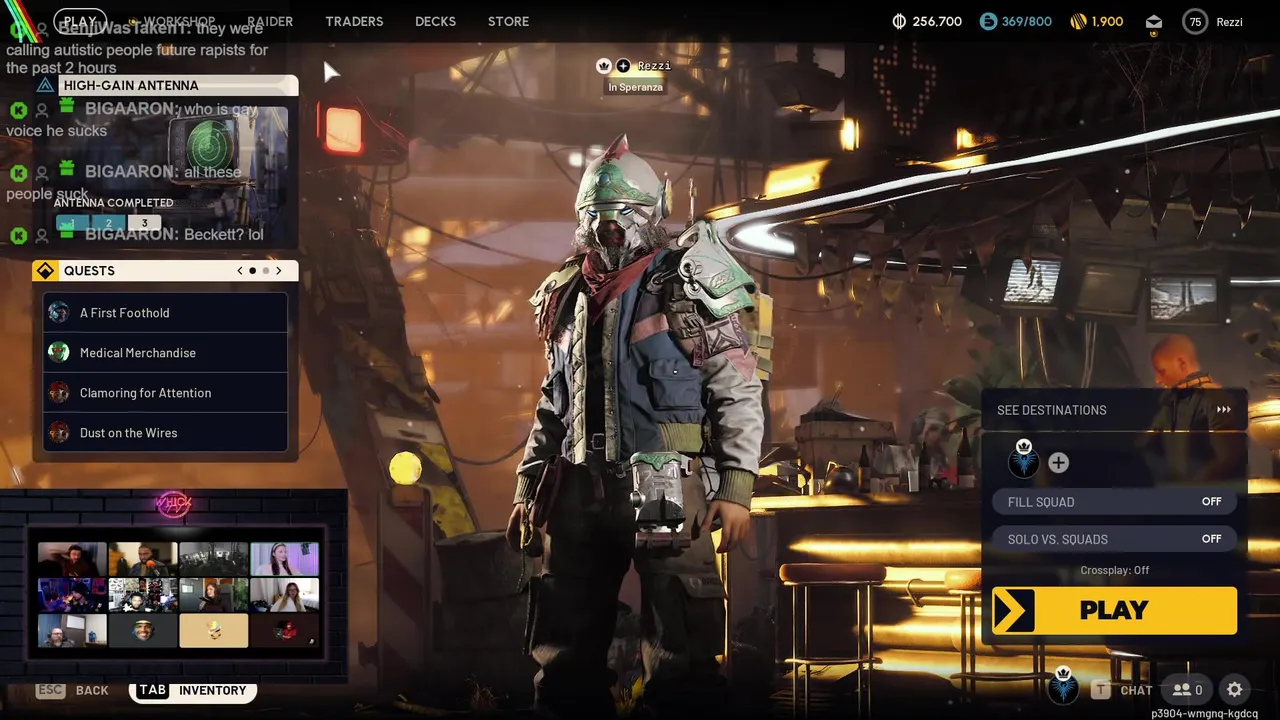Open quest A First Foothold
This screenshot has width=1280, height=720.
point(165,313)
